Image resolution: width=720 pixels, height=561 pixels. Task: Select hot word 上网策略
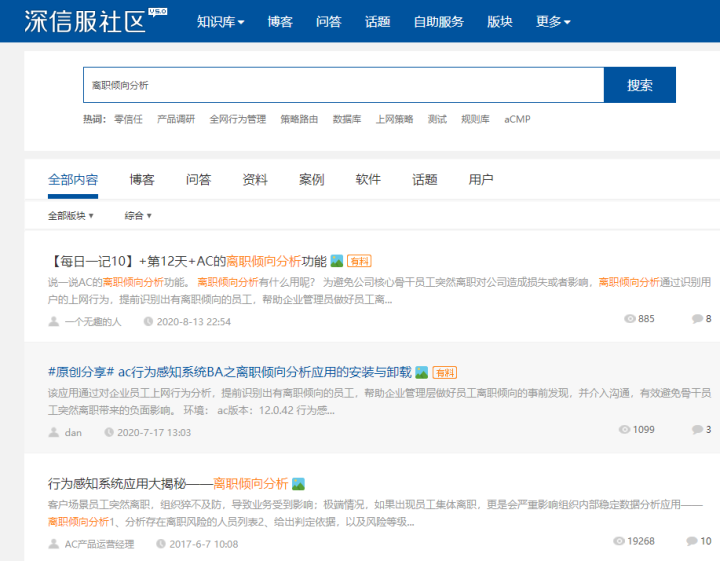tap(394, 119)
